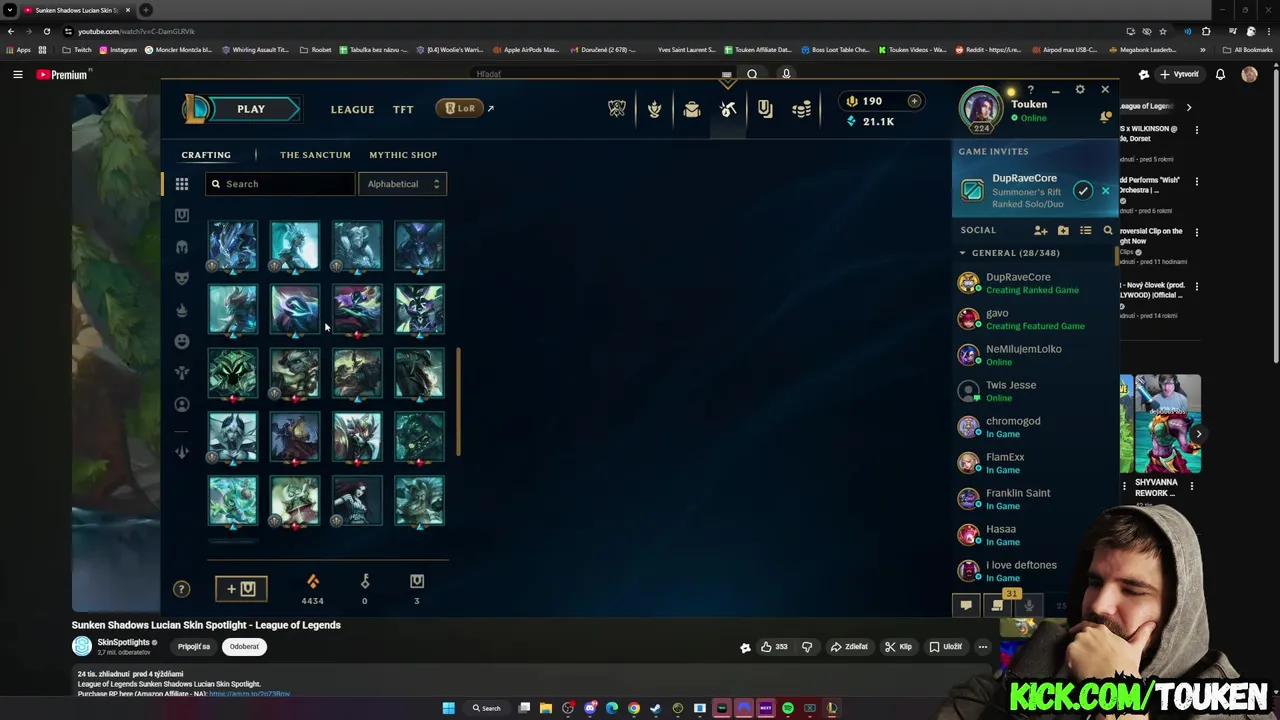
Task: Click the plus button to purchase RP
Action: click(x=913, y=101)
